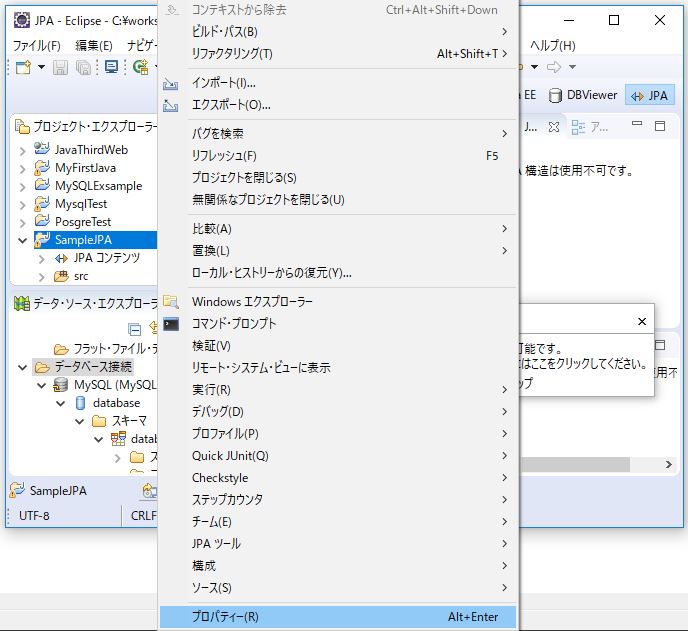
Task: Collapse the データベース接続 folder
Action: (x=23, y=367)
